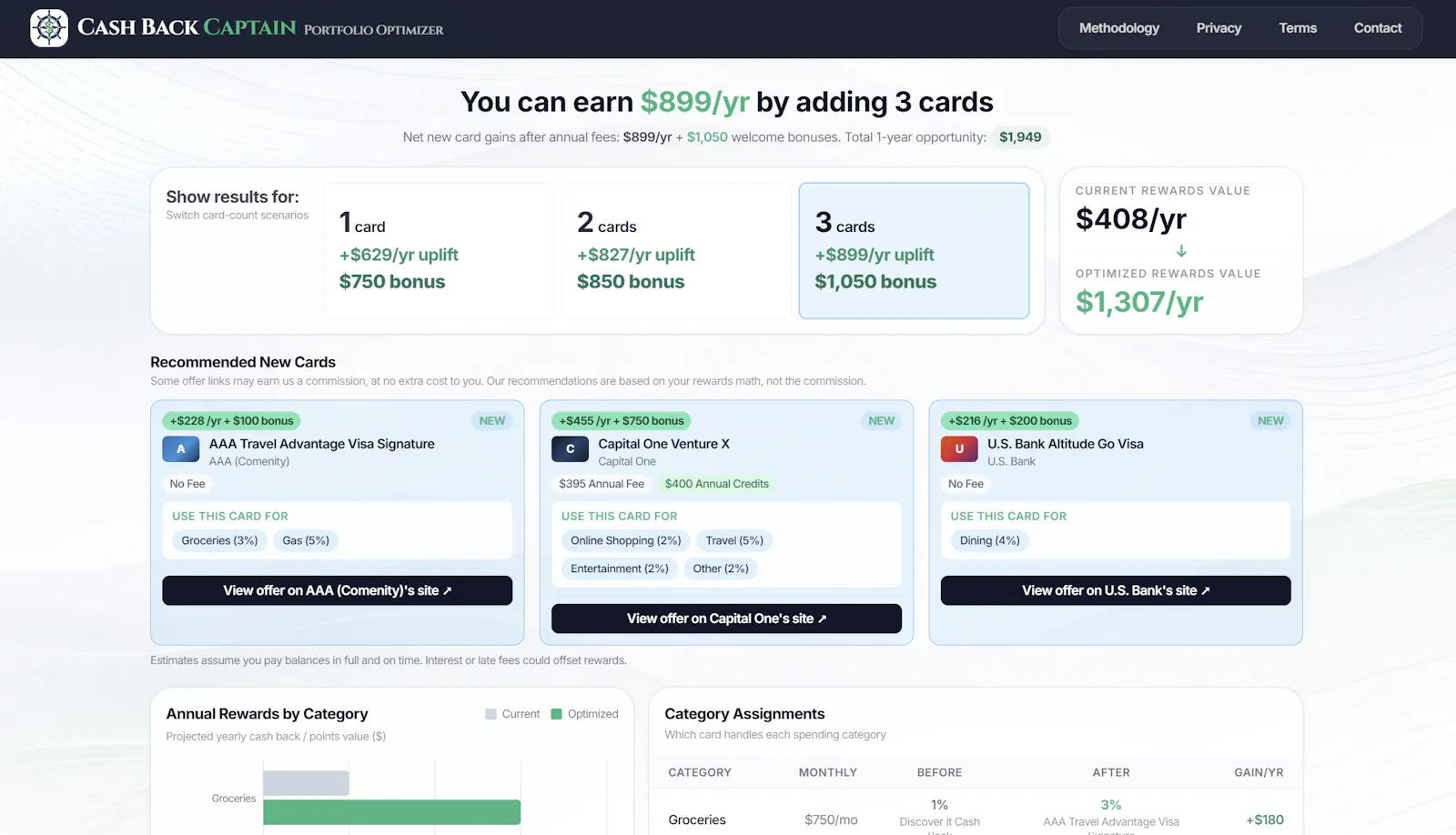
Task: Open the Methodology page
Action: pyautogui.click(x=1119, y=28)
